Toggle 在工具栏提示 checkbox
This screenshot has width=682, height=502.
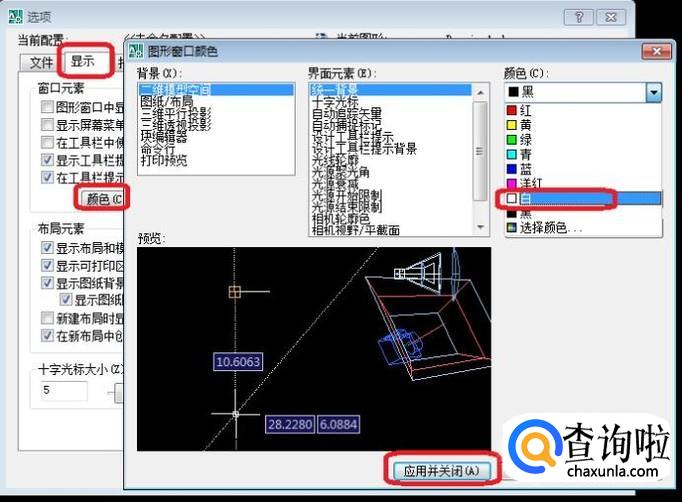[47, 177]
